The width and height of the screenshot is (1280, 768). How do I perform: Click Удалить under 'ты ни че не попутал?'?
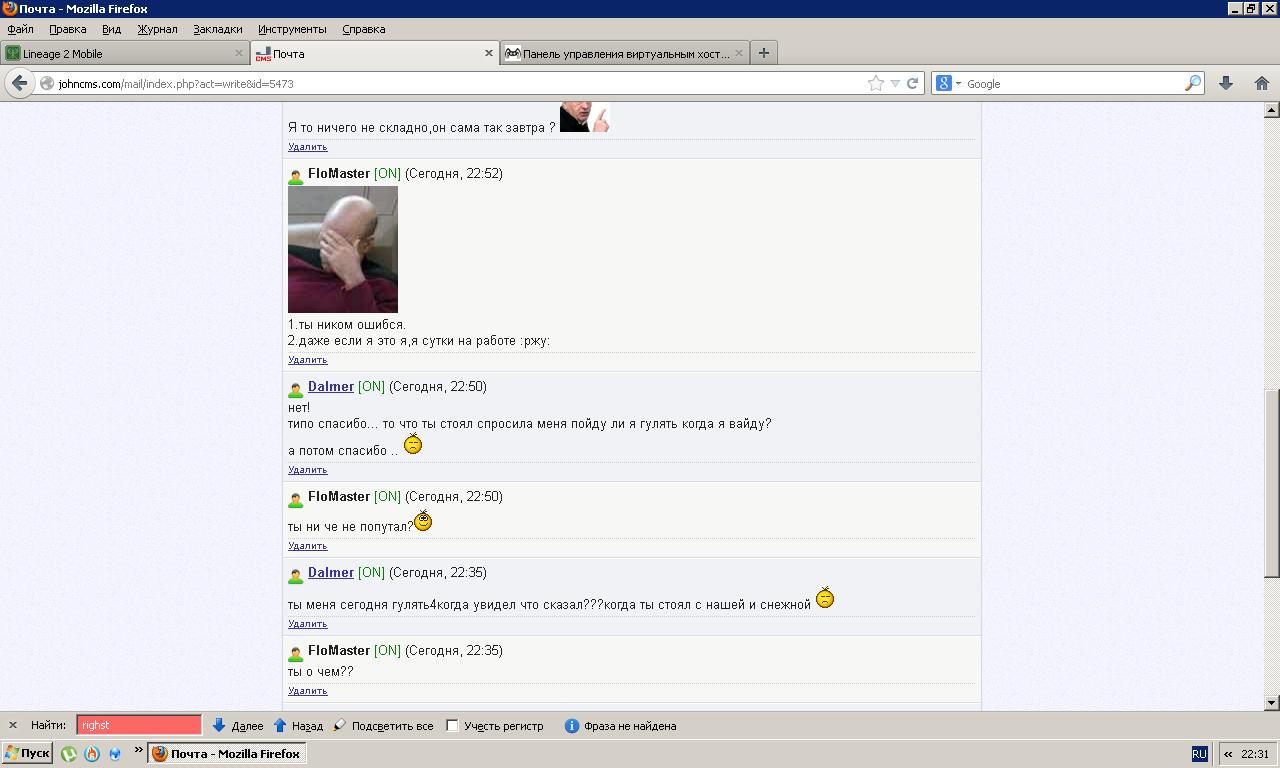click(307, 546)
